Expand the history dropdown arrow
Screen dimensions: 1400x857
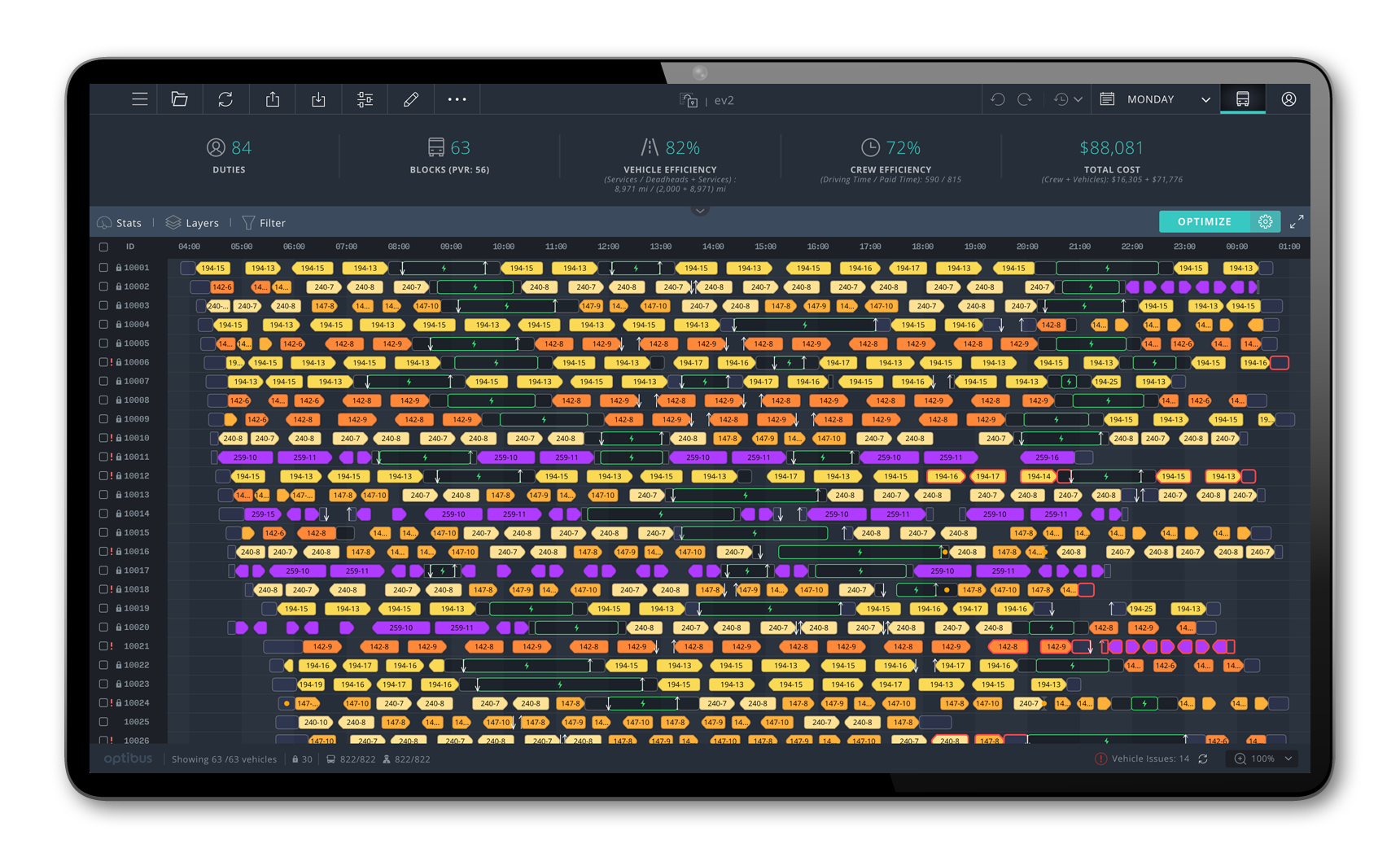pos(1078,99)
